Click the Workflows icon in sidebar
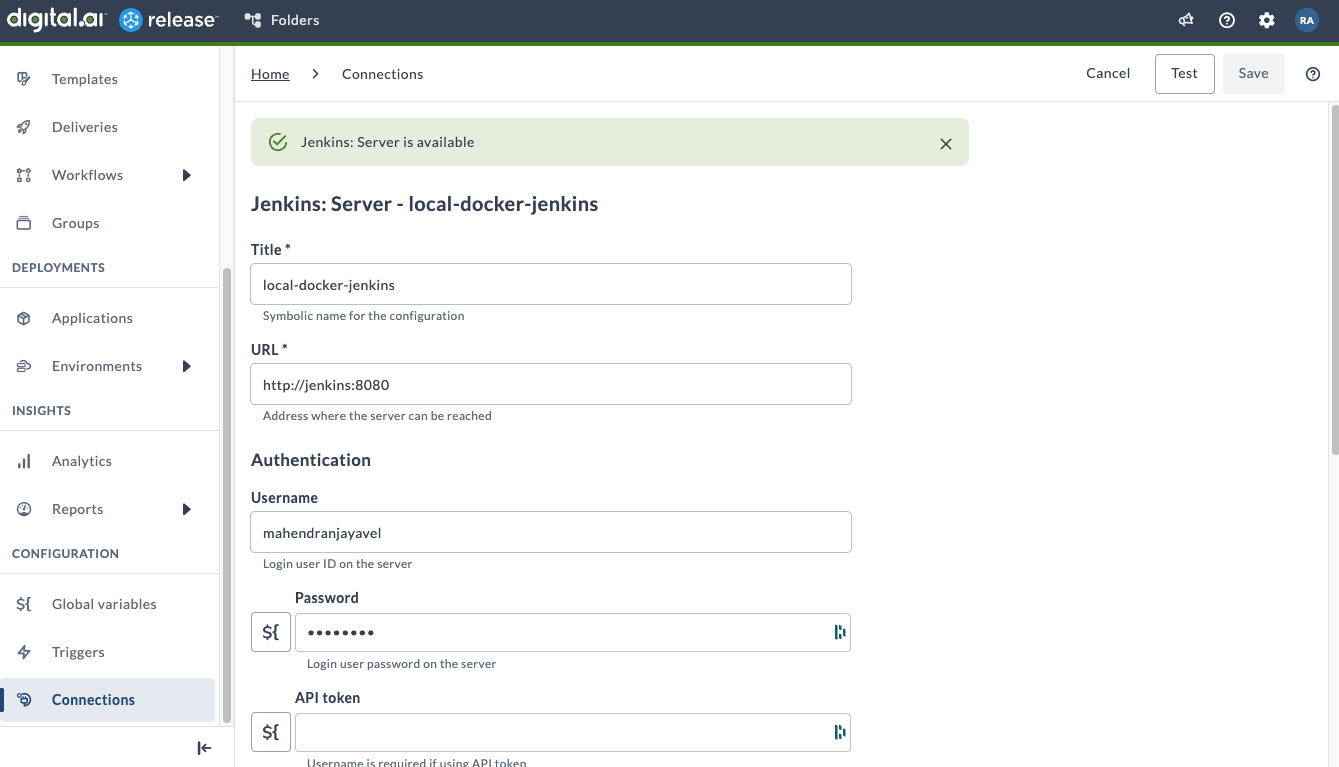Screen dimensions: 1339x767 tap(24, 175)
